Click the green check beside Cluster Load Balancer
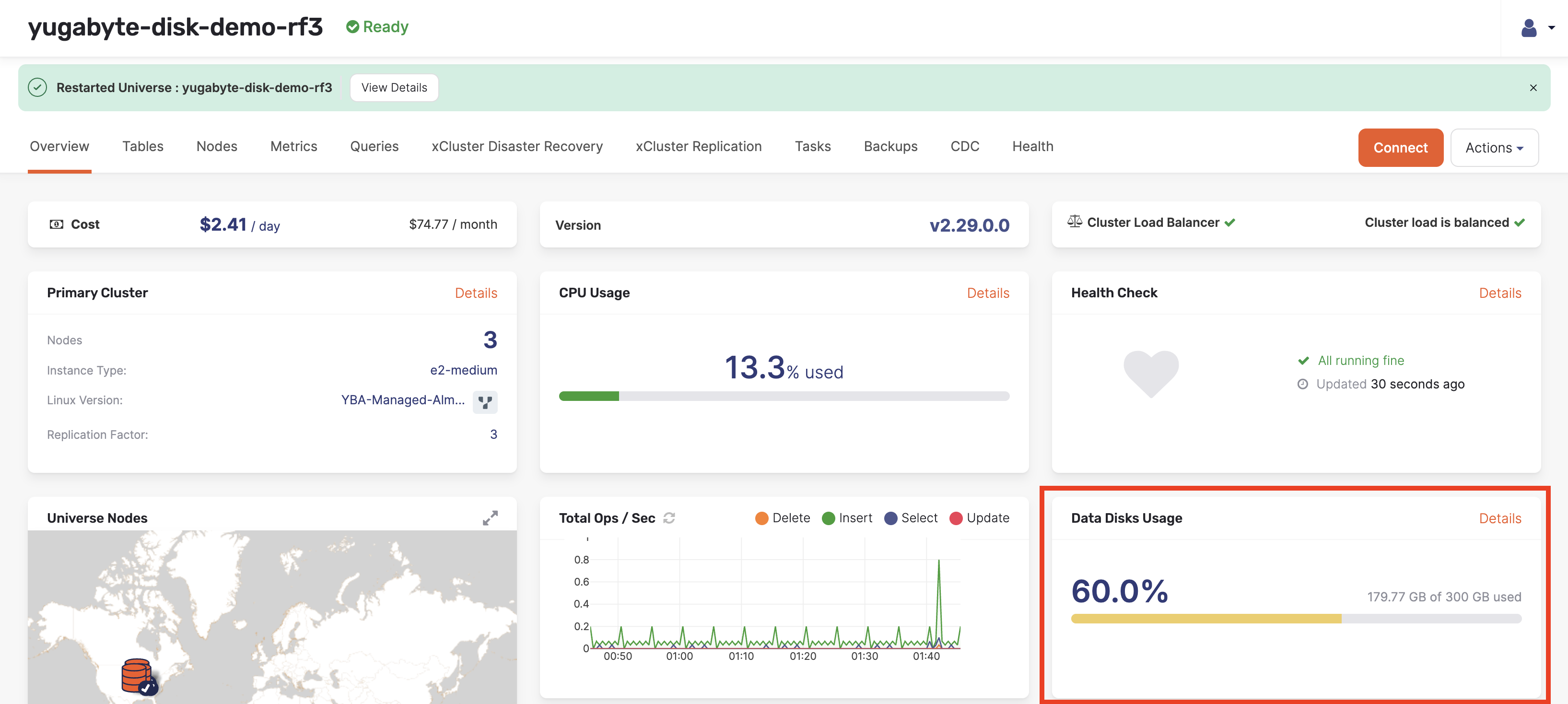 (x=1229, y=223)
